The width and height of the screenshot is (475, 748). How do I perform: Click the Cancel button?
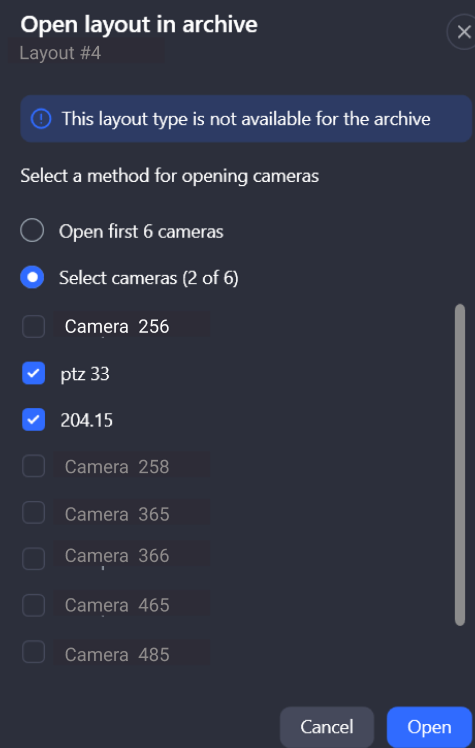tap(327, 727)
